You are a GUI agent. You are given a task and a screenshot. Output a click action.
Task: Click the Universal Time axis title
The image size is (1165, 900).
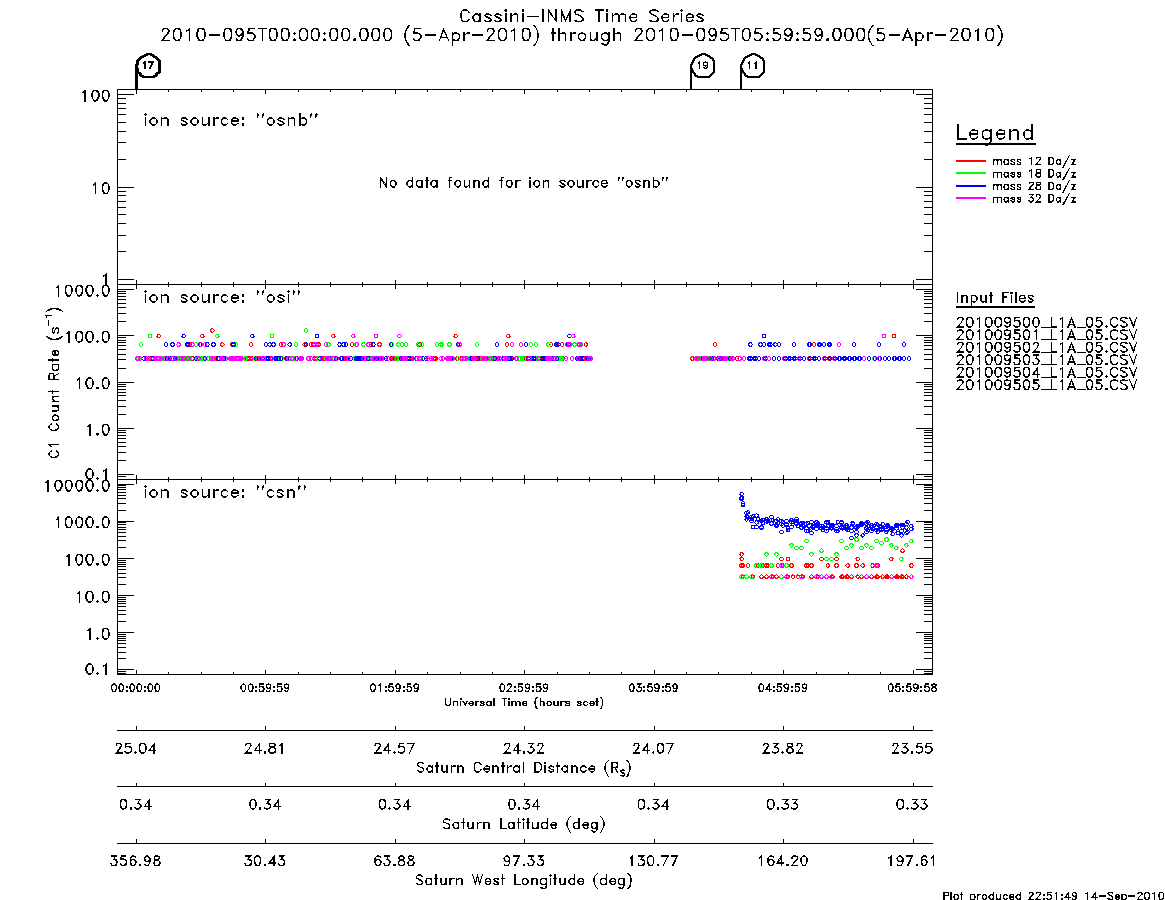click(524, 702)
